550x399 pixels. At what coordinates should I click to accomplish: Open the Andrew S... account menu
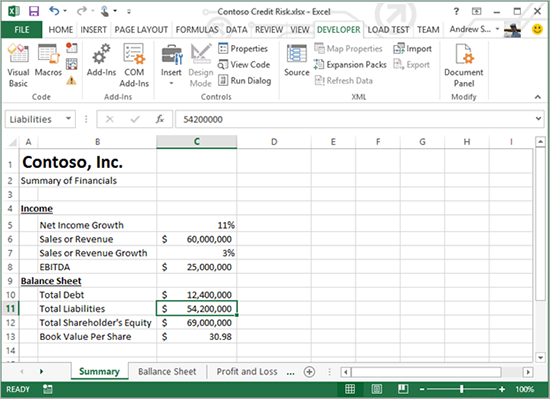474,29
